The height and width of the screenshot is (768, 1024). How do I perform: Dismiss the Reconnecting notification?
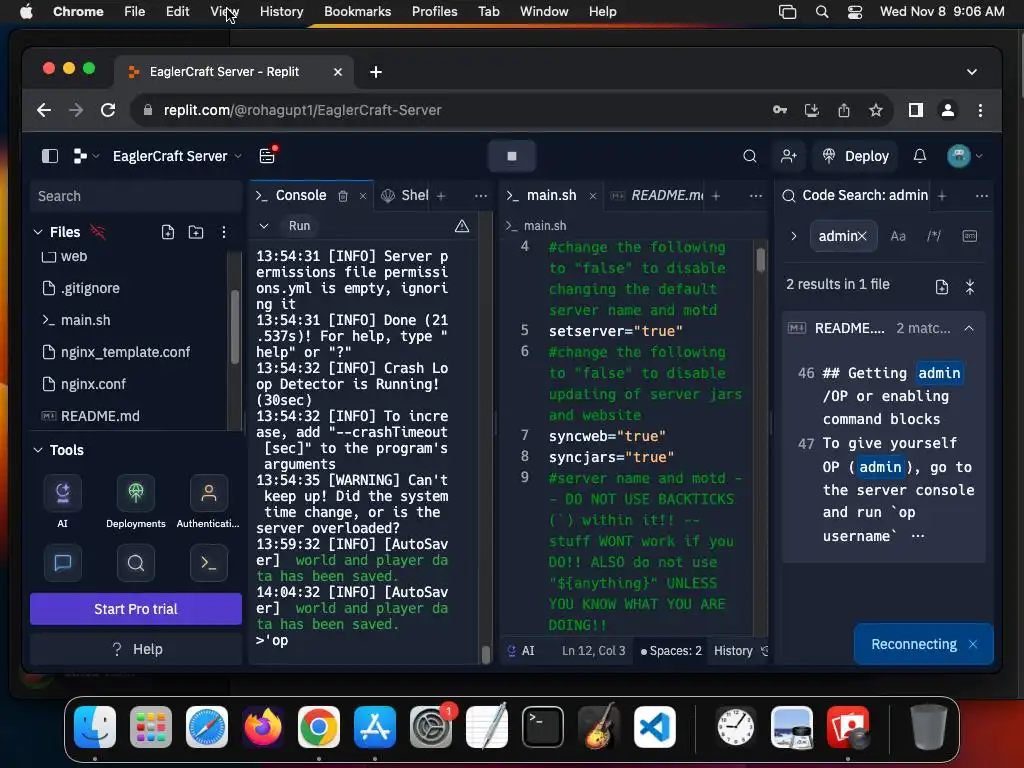(x=973, y=644)
